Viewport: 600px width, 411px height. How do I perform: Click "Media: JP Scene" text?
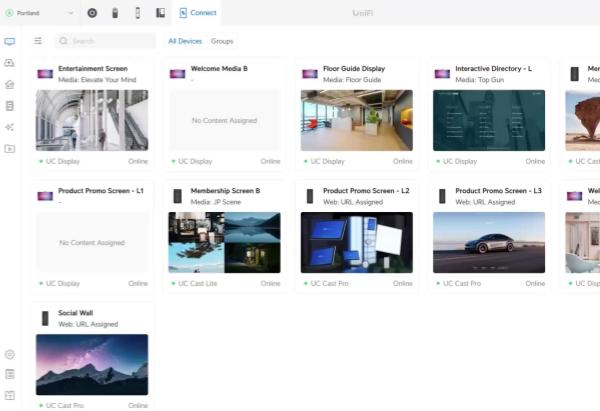[x=216, y=202]
